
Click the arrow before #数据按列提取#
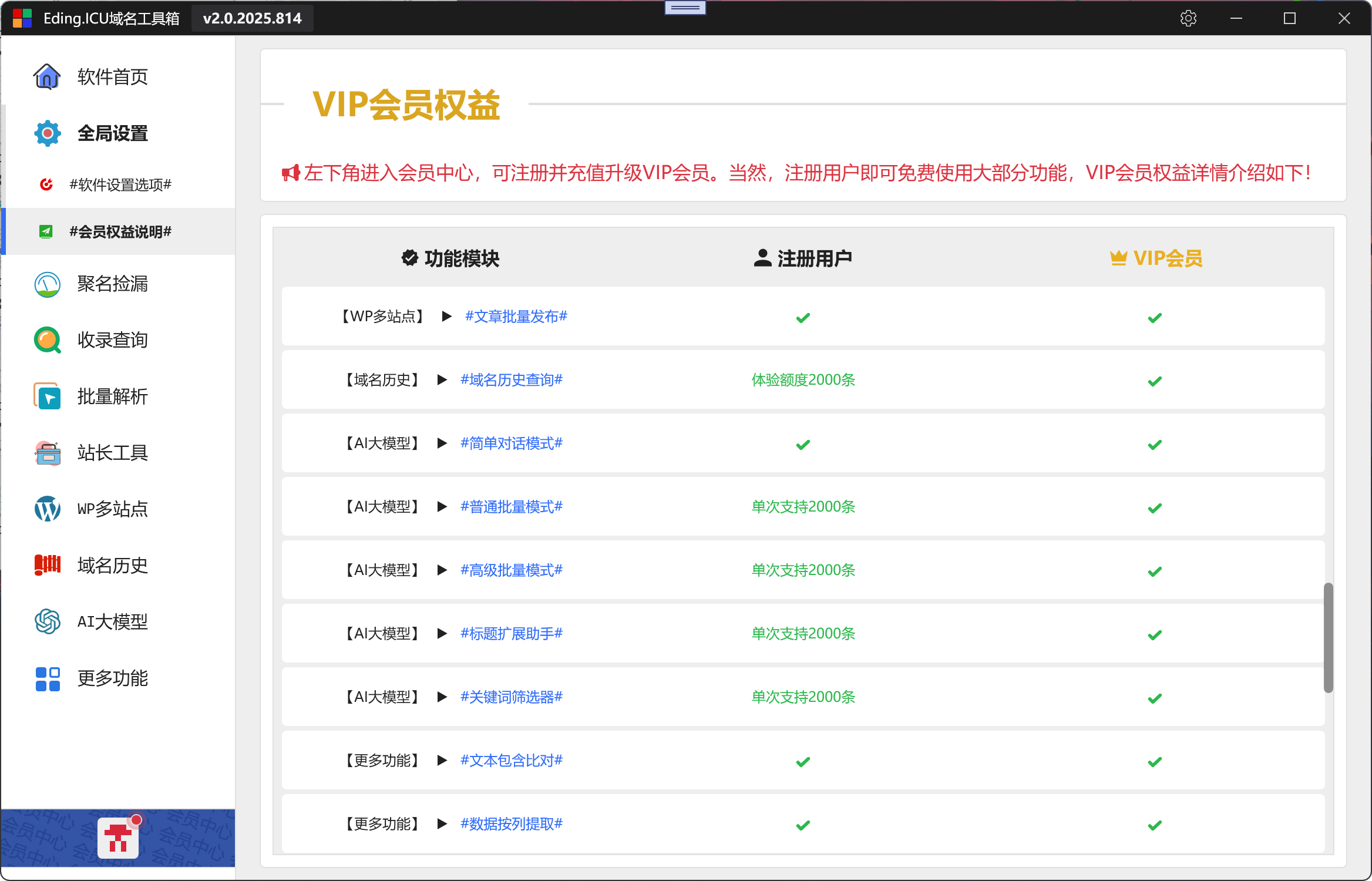442,824
